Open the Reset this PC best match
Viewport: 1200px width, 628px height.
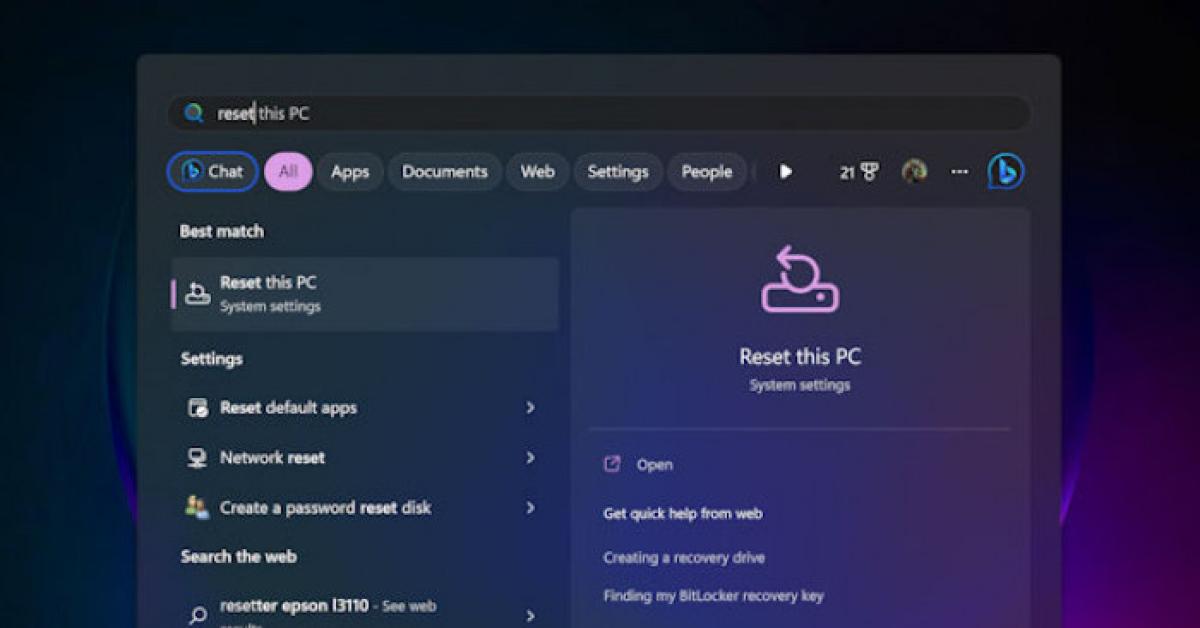pos(365,294)
